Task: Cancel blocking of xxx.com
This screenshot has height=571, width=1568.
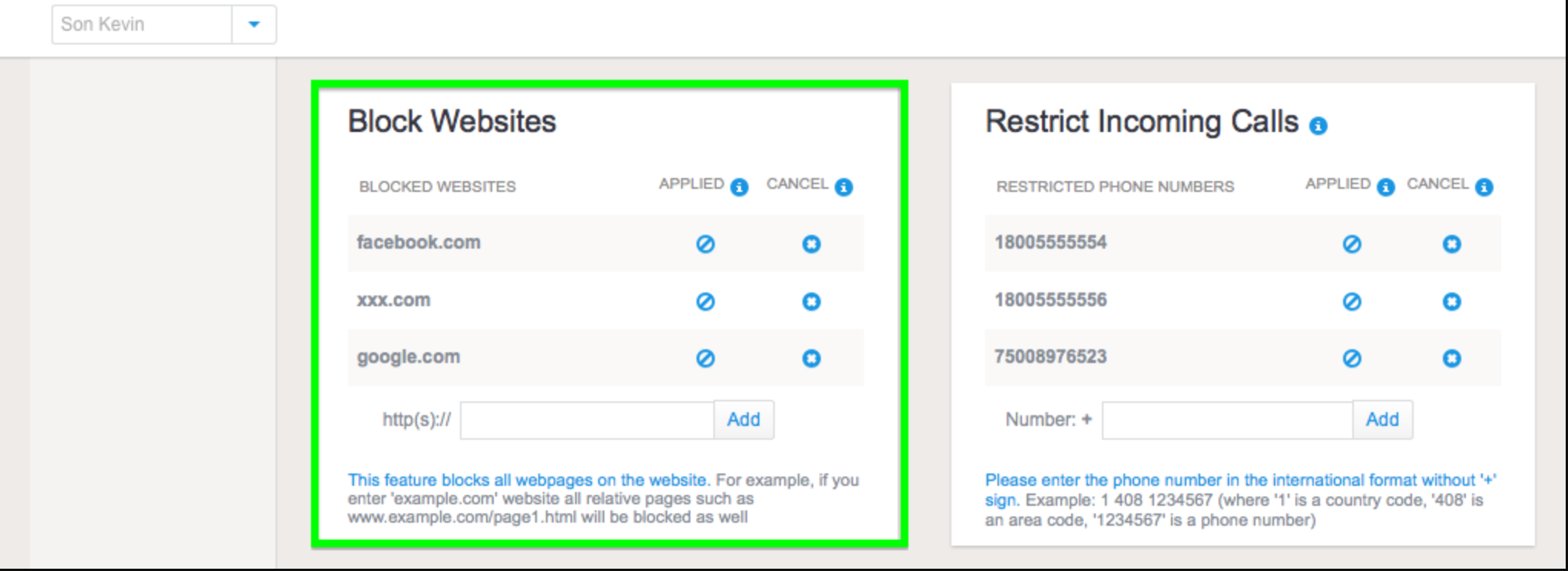Action: point(812,302)
